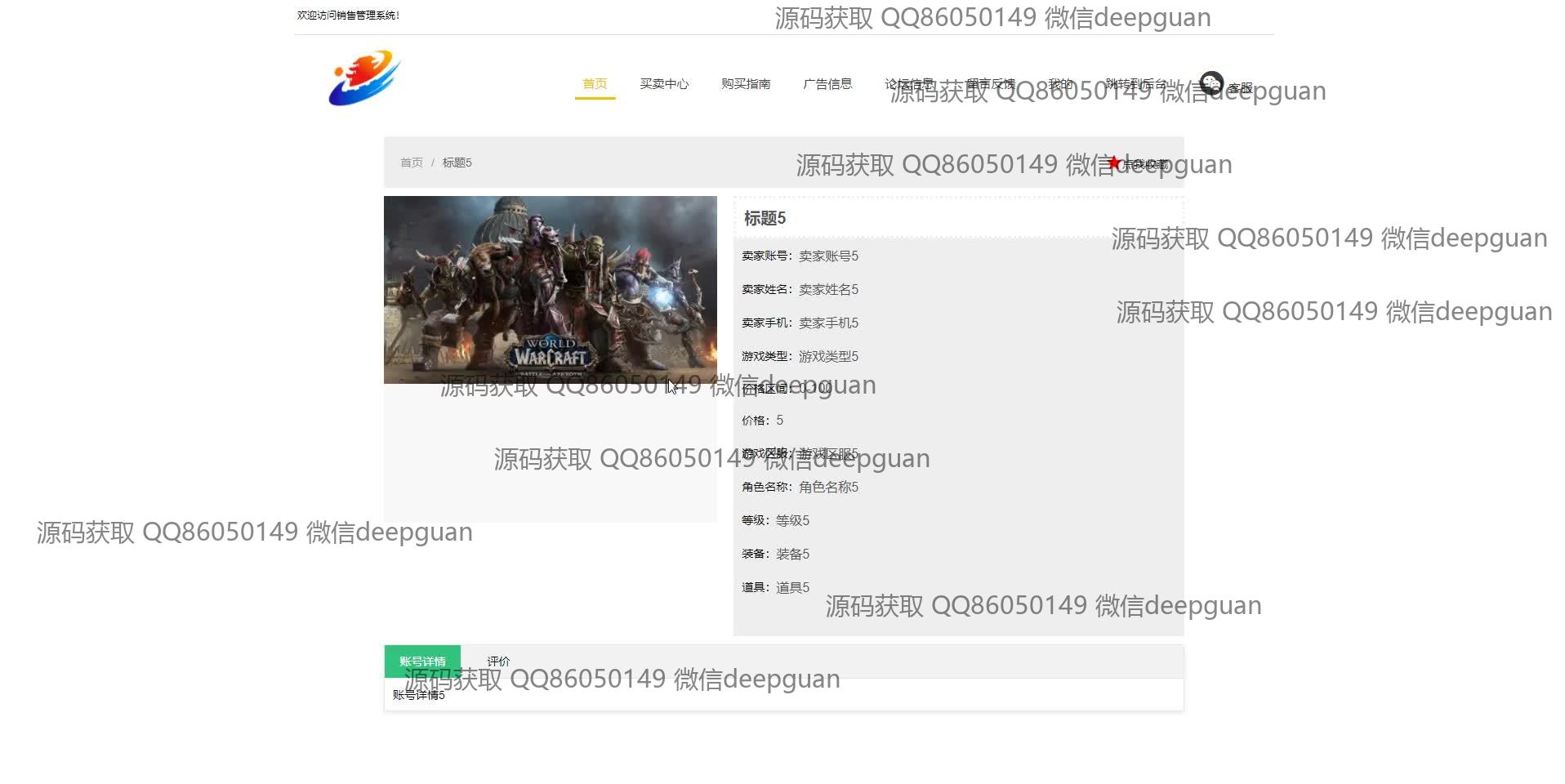
Task: Click the site logo in the header
Action: click(x=364, y=78)
